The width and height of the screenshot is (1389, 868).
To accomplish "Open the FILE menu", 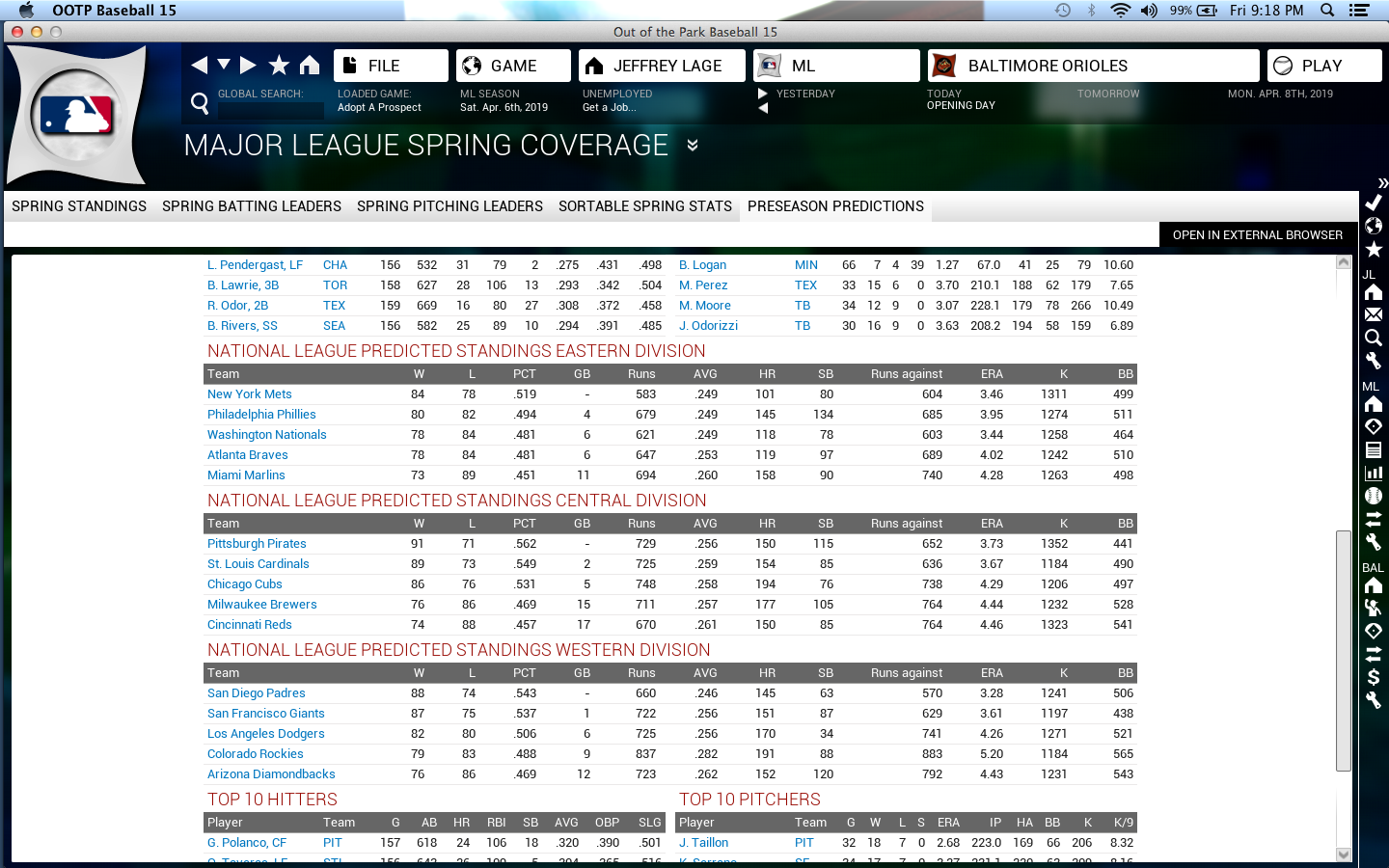I will point(391,66).
